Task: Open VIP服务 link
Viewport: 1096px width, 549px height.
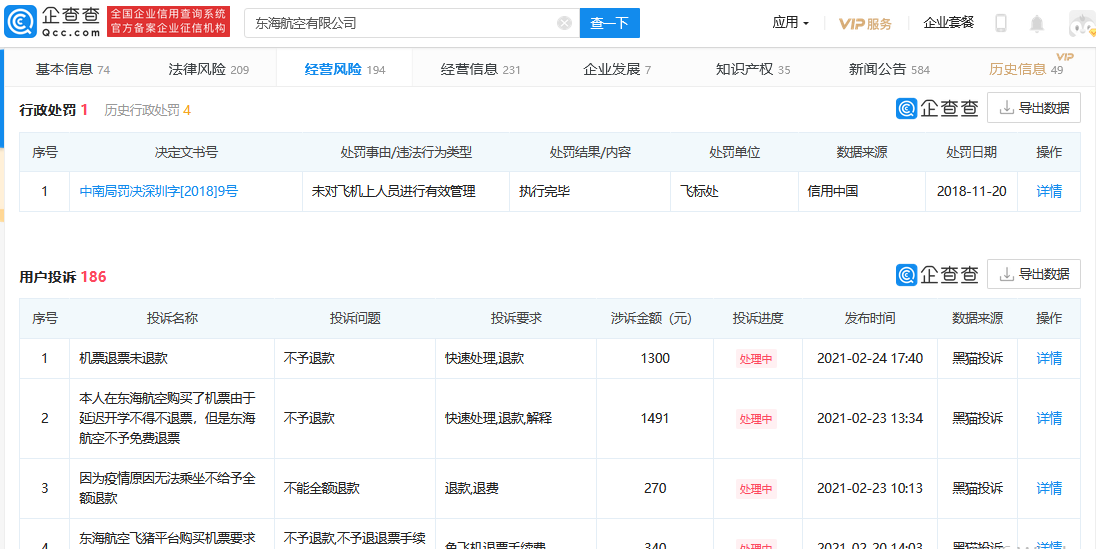Action: coord(865,24)
